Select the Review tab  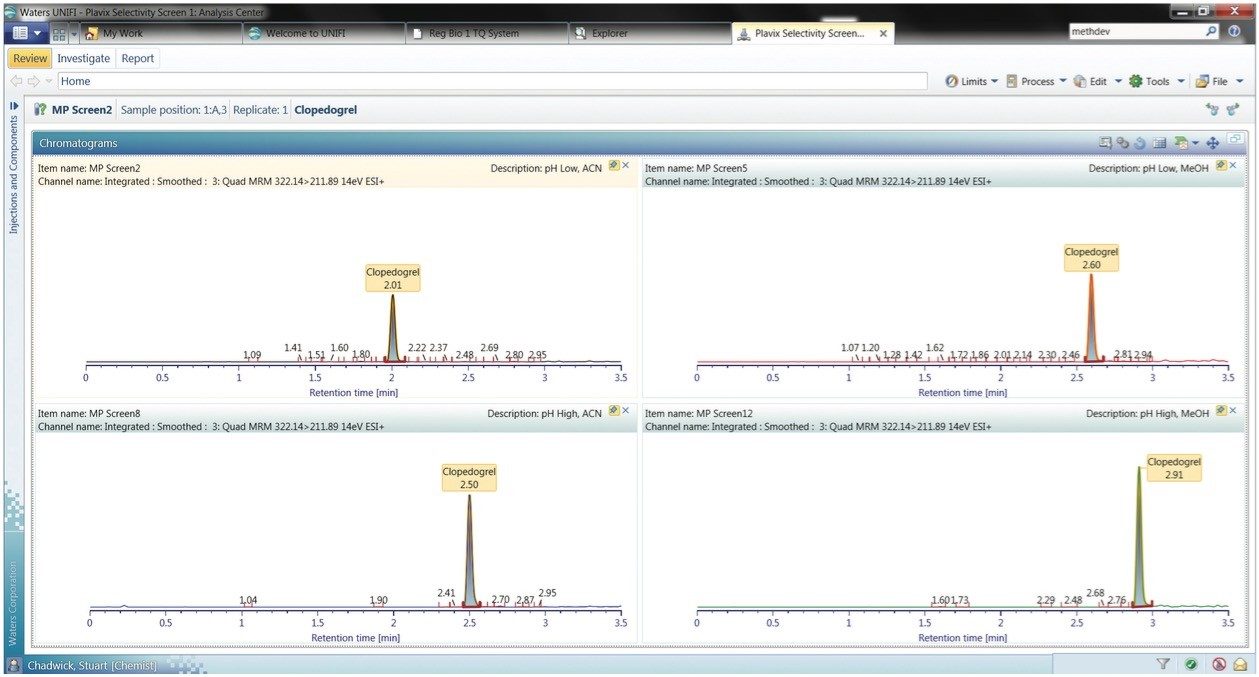pos(30,58)
